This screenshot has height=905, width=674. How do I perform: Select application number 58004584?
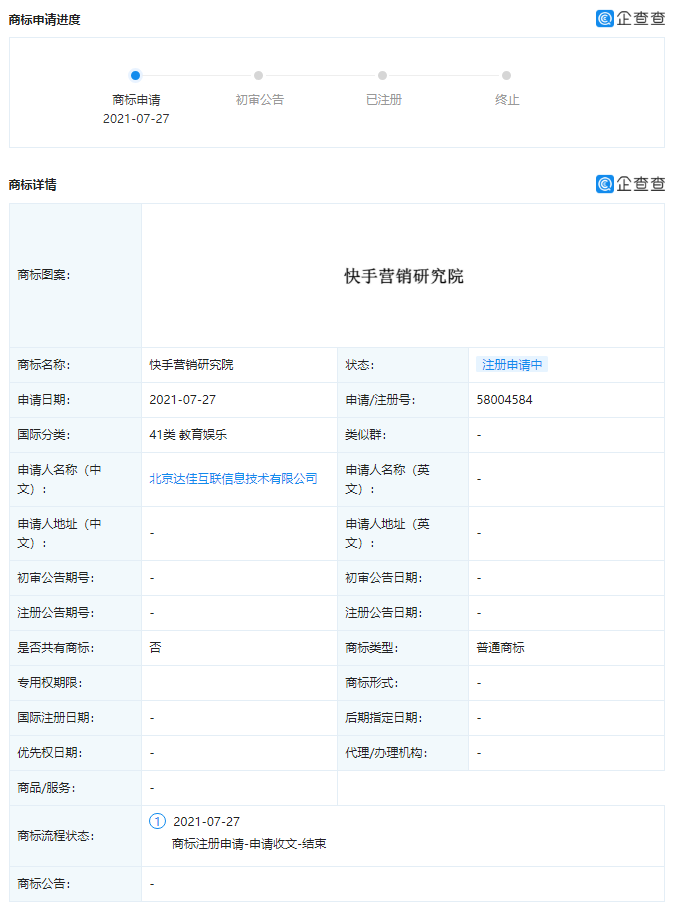(x=504, y=399)
